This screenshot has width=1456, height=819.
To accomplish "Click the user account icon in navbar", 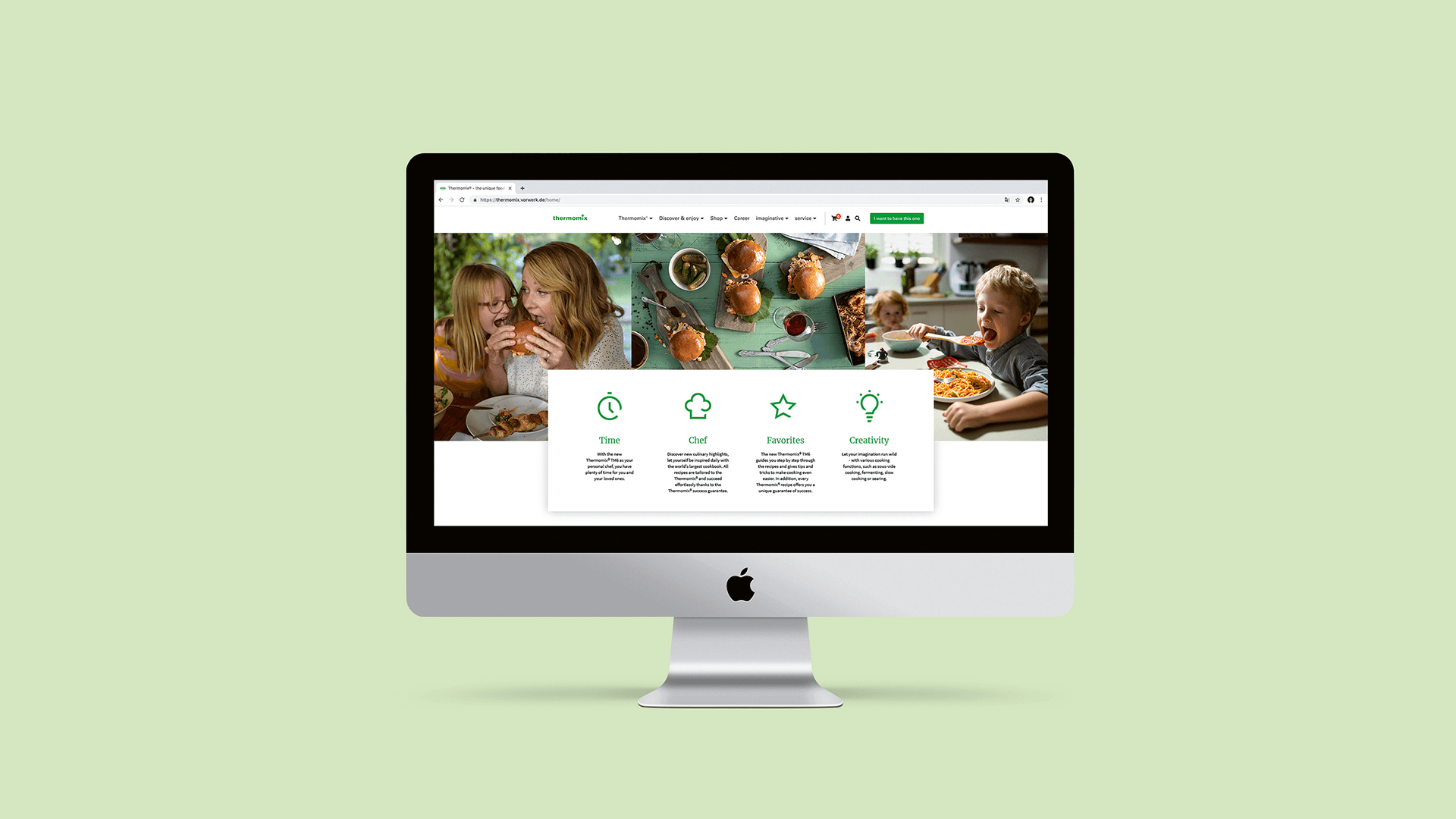I will [x=846, y=218].
